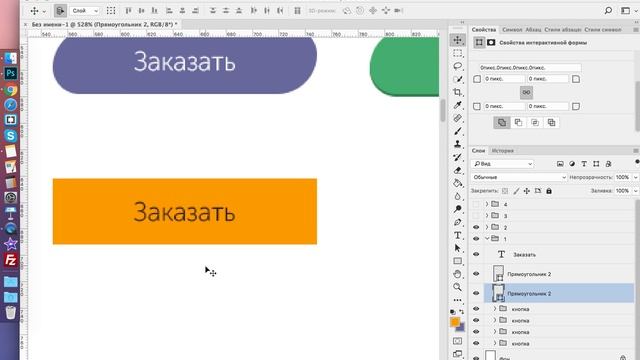Switch to the Стили абзаца tab
Image resolution: width=640 pixels, height=360 pixels.
click(562, 30)
